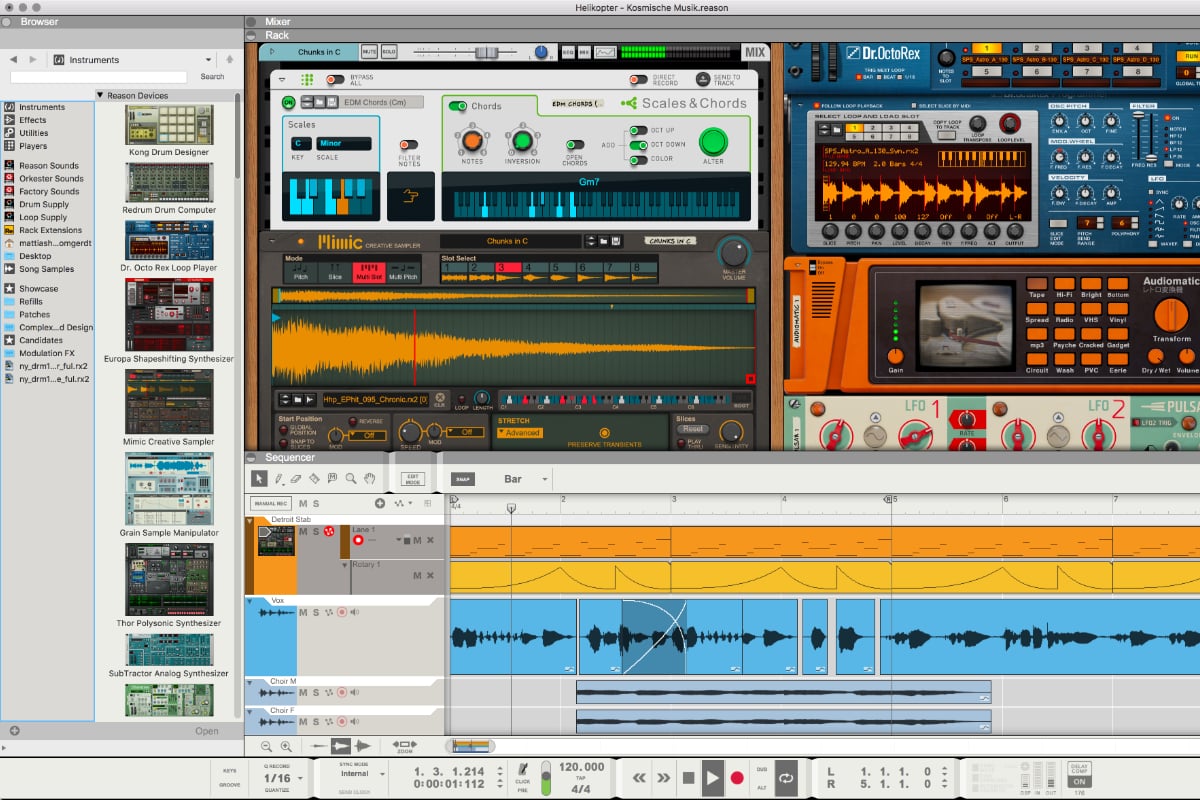Delete Lane 1 with its X icon
Image resolution: width=1200 pixels, height=800 pixels.
tap(430, 540)
